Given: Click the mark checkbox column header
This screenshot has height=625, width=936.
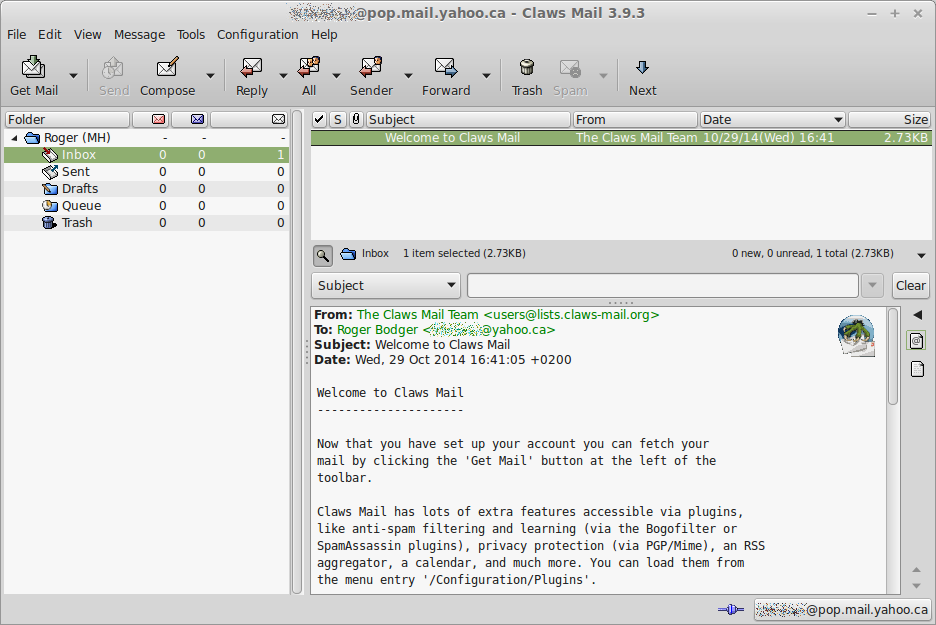Looking at the screenshot, I should (319, 119).
